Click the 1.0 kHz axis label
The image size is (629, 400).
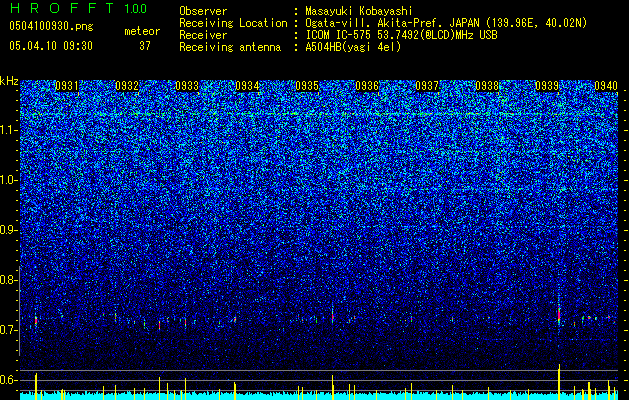click(8, 180)
